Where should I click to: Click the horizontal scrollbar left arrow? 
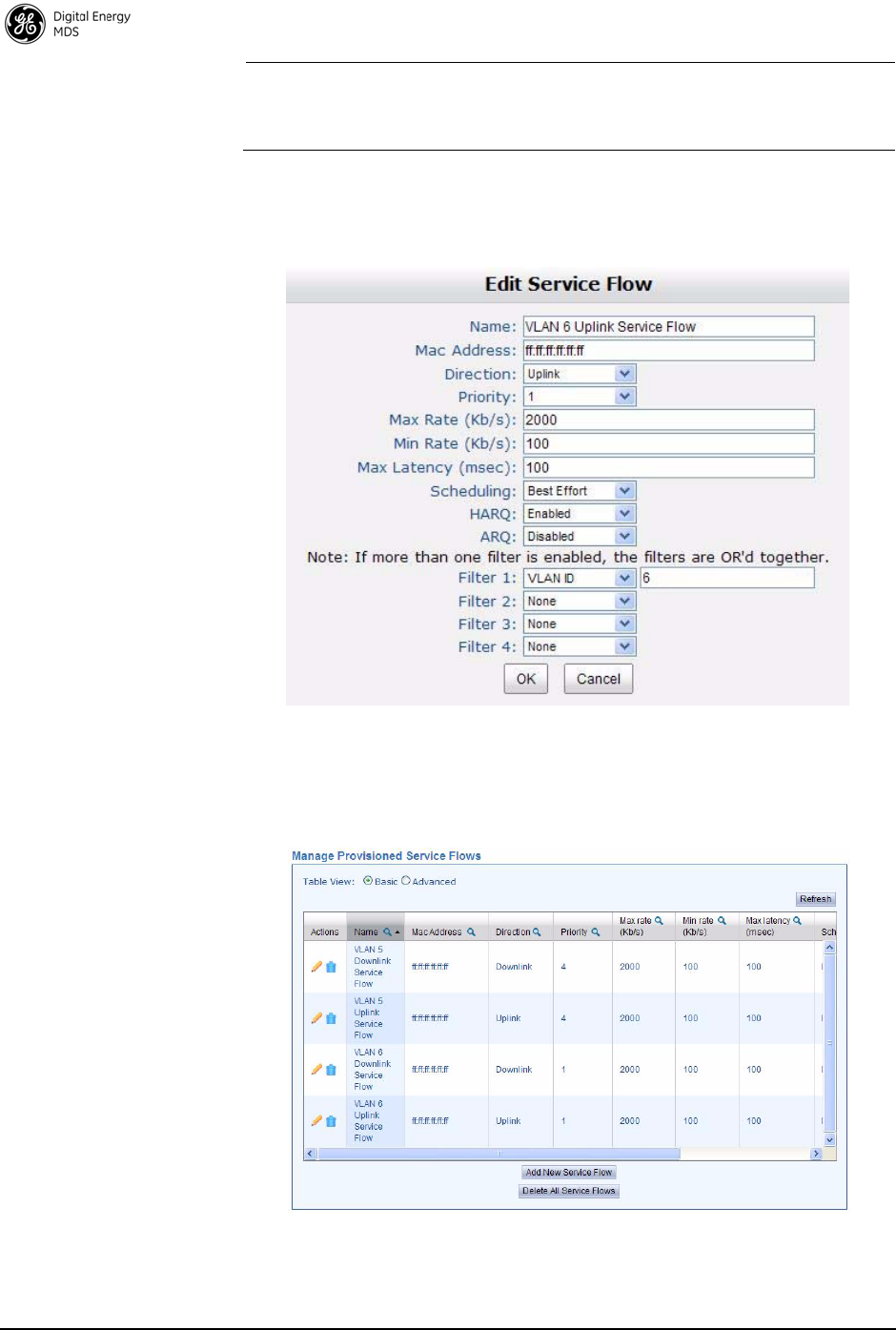(x=310, y=1154)
